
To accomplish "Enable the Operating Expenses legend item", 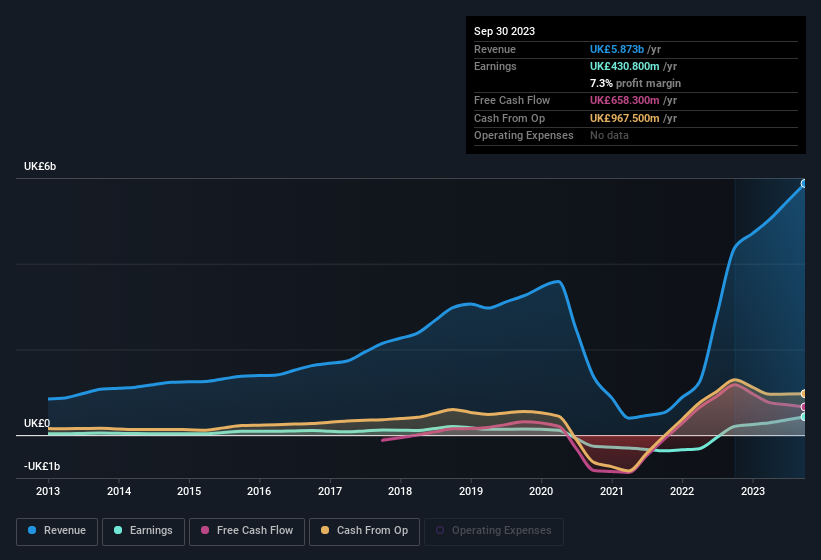I will [494, 531].
